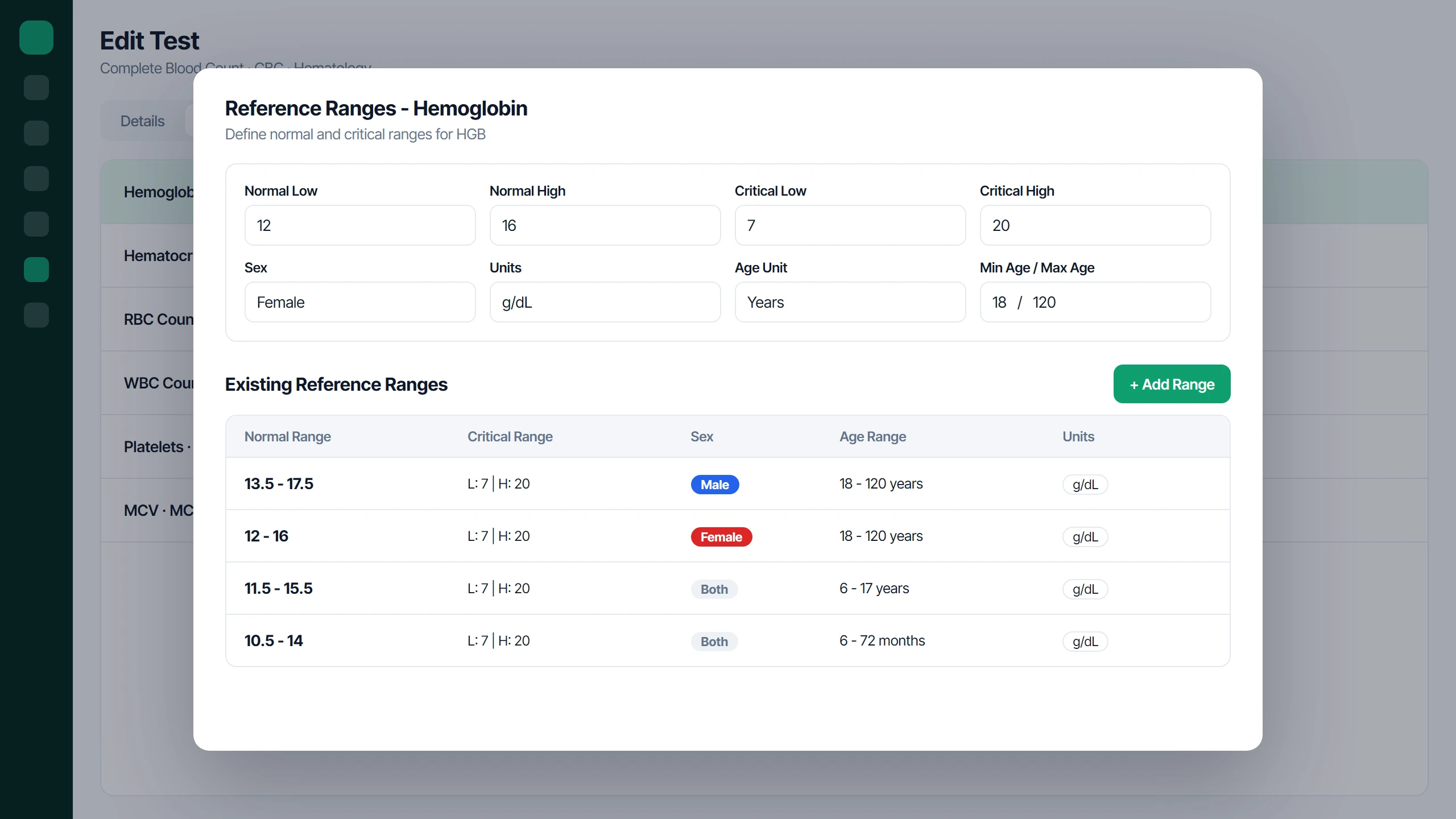Open the Details tab behind the dialog
1456x819 pixels.
click(142, 121)
